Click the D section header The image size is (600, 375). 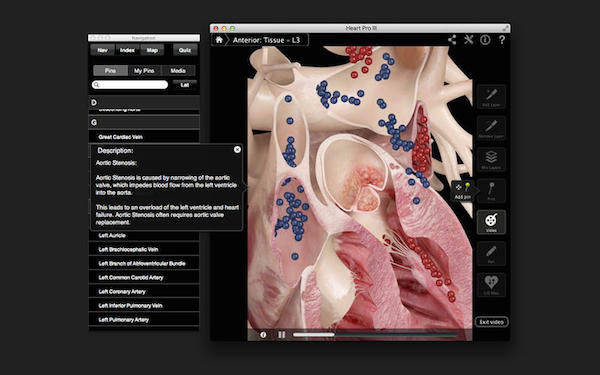[144, 103]
